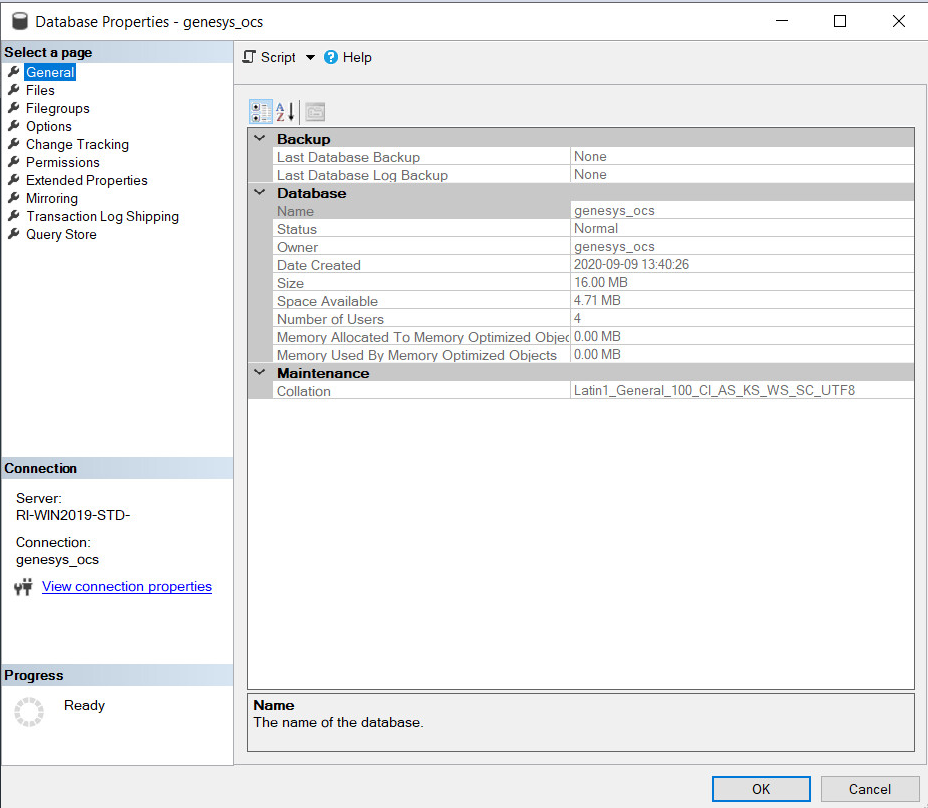This screenshot has width=928, height=808.
Task: Click the Categorized view icon
Action: click(260, 112)
